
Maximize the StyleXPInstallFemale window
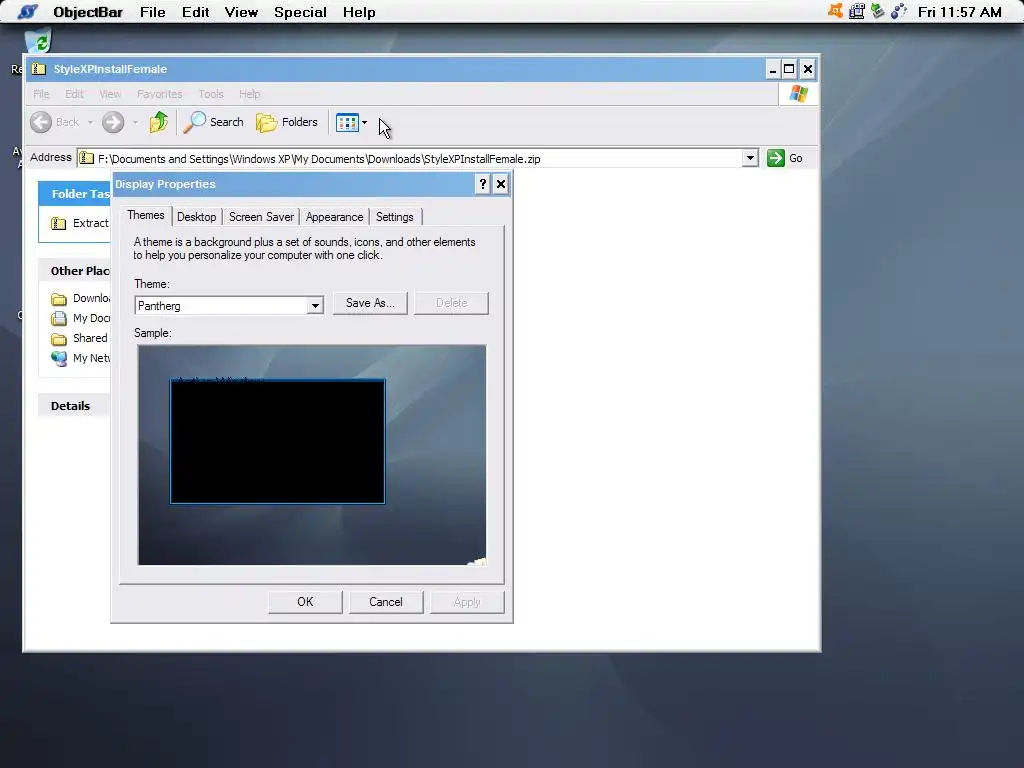[x=789, y=69]
